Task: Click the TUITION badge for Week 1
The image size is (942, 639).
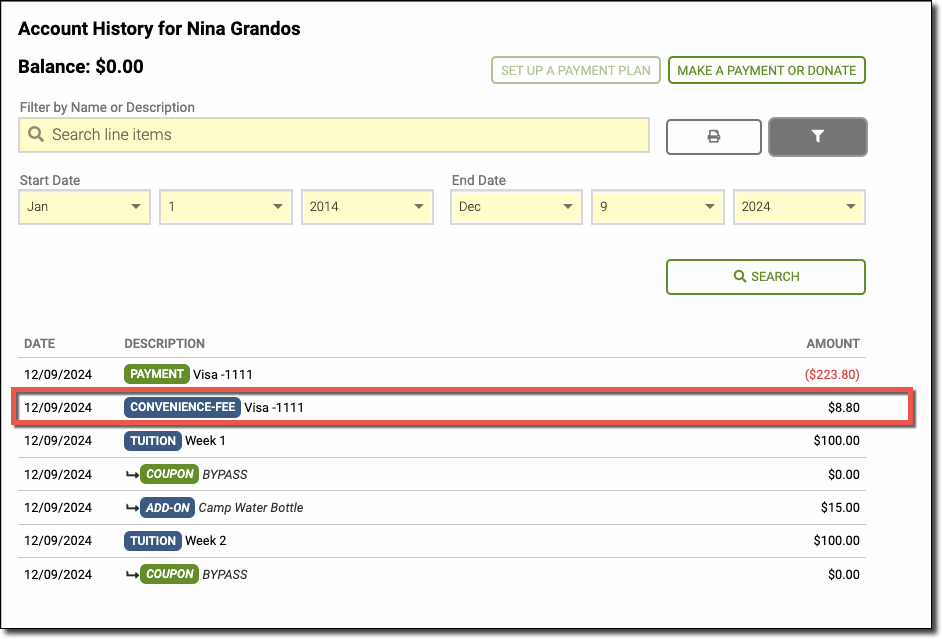Action: point(153,441)
